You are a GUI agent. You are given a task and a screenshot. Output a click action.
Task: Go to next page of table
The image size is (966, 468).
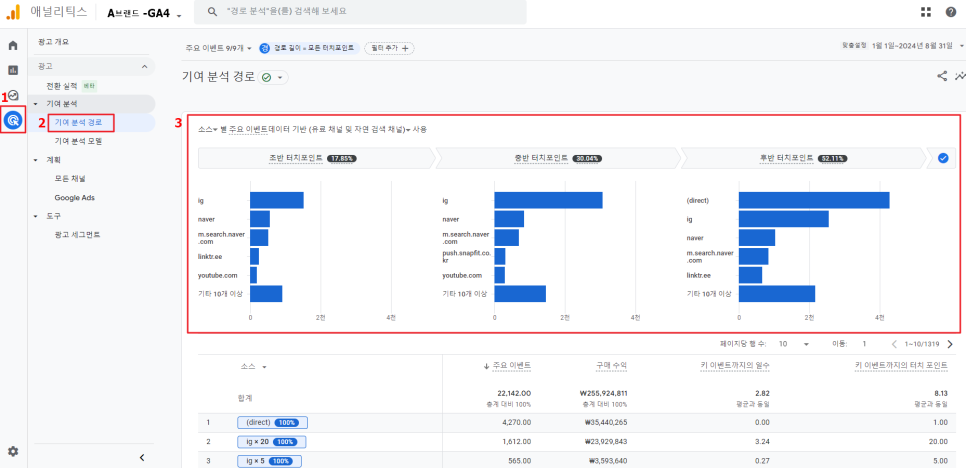coord(950,344)
